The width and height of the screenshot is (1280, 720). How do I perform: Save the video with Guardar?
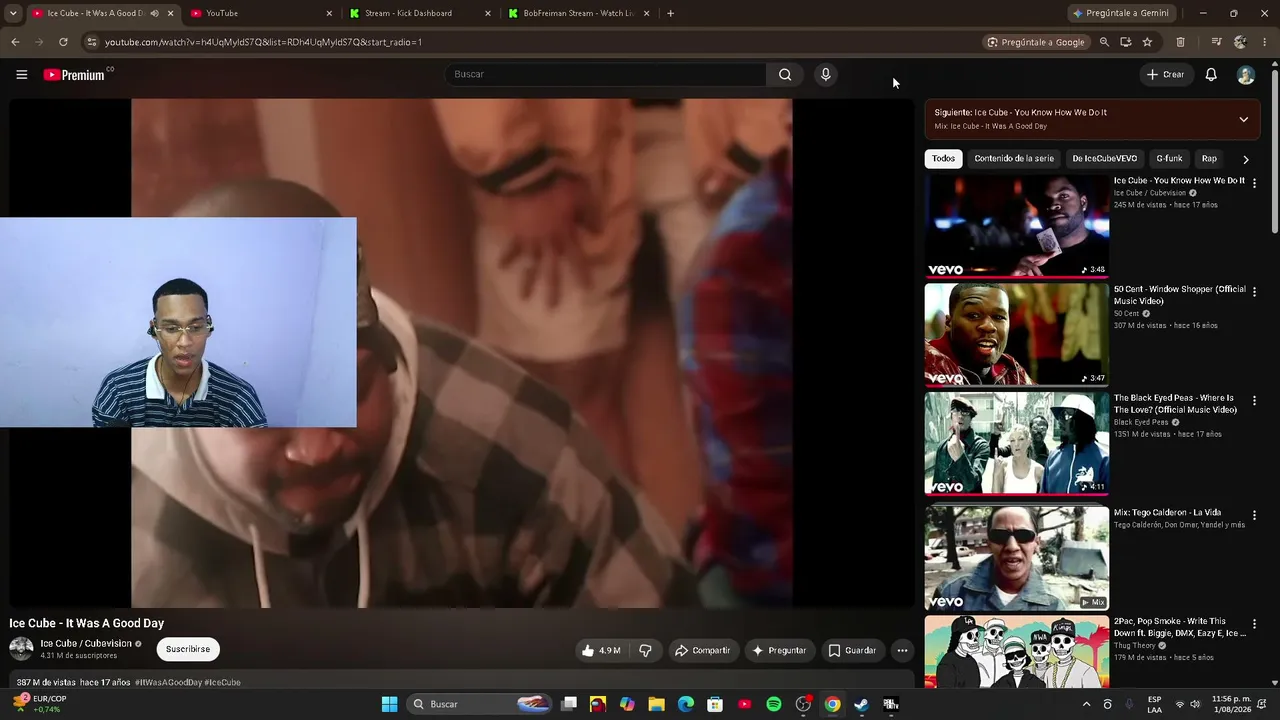(853, 650)
